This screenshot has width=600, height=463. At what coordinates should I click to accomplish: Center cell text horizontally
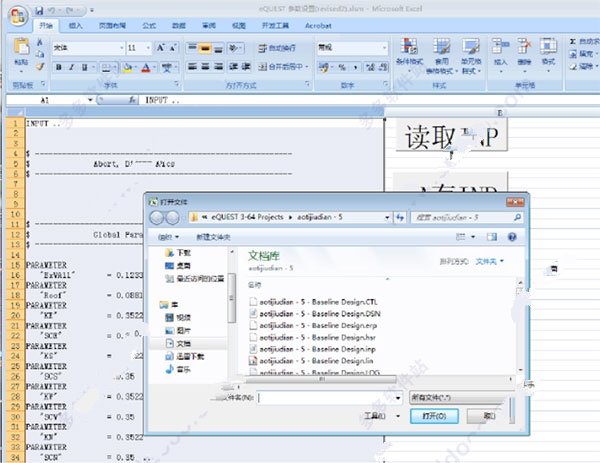click(x=205, y=67)
